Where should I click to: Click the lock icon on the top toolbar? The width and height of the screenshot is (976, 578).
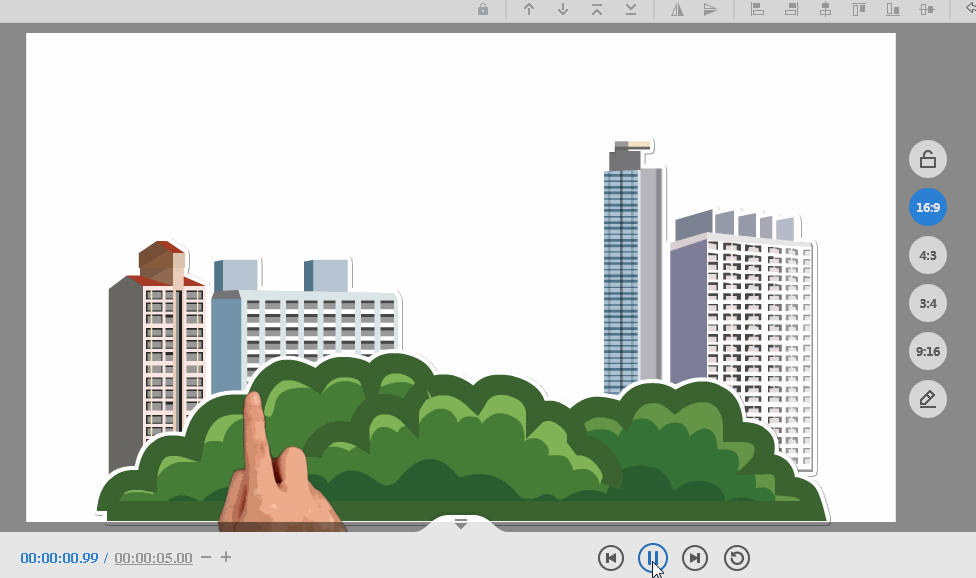482,9
